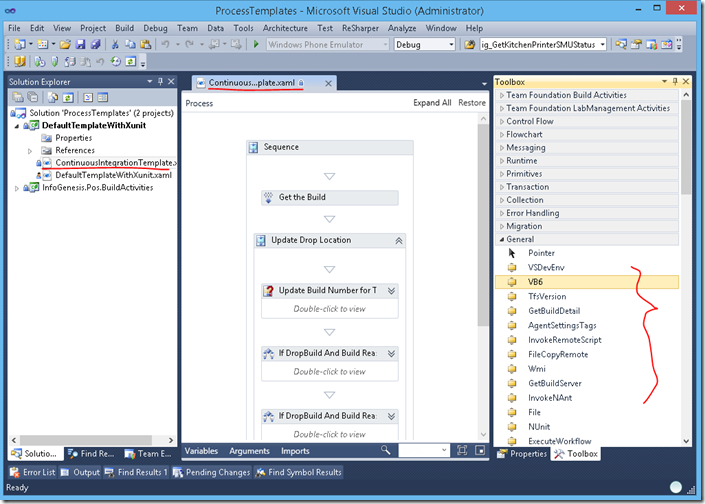Image resolution: width=705 pixels, height=504 pixels.
Task: Click the Get Latest Version source control icon
Action: (40, 61)
